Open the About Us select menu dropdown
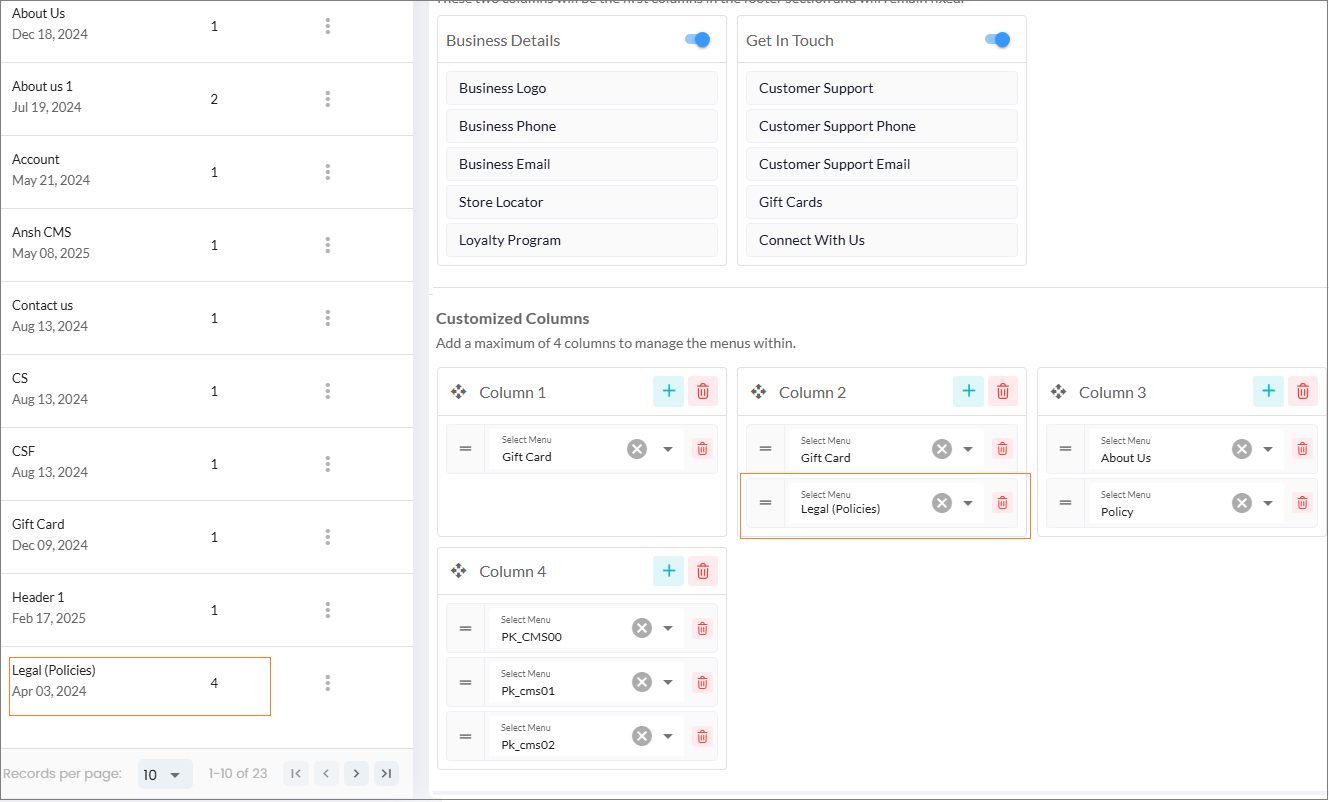The height and width of the screenshot is (802, 1329). tap(1268, 449)
